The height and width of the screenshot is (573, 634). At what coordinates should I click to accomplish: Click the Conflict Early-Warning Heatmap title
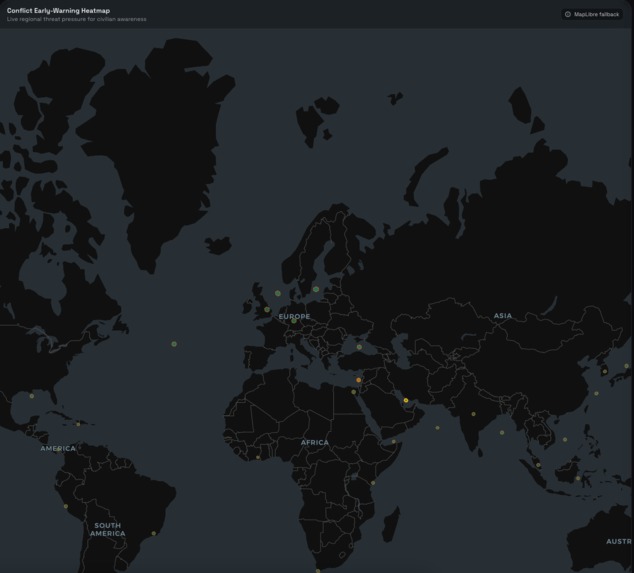(58, 11)
